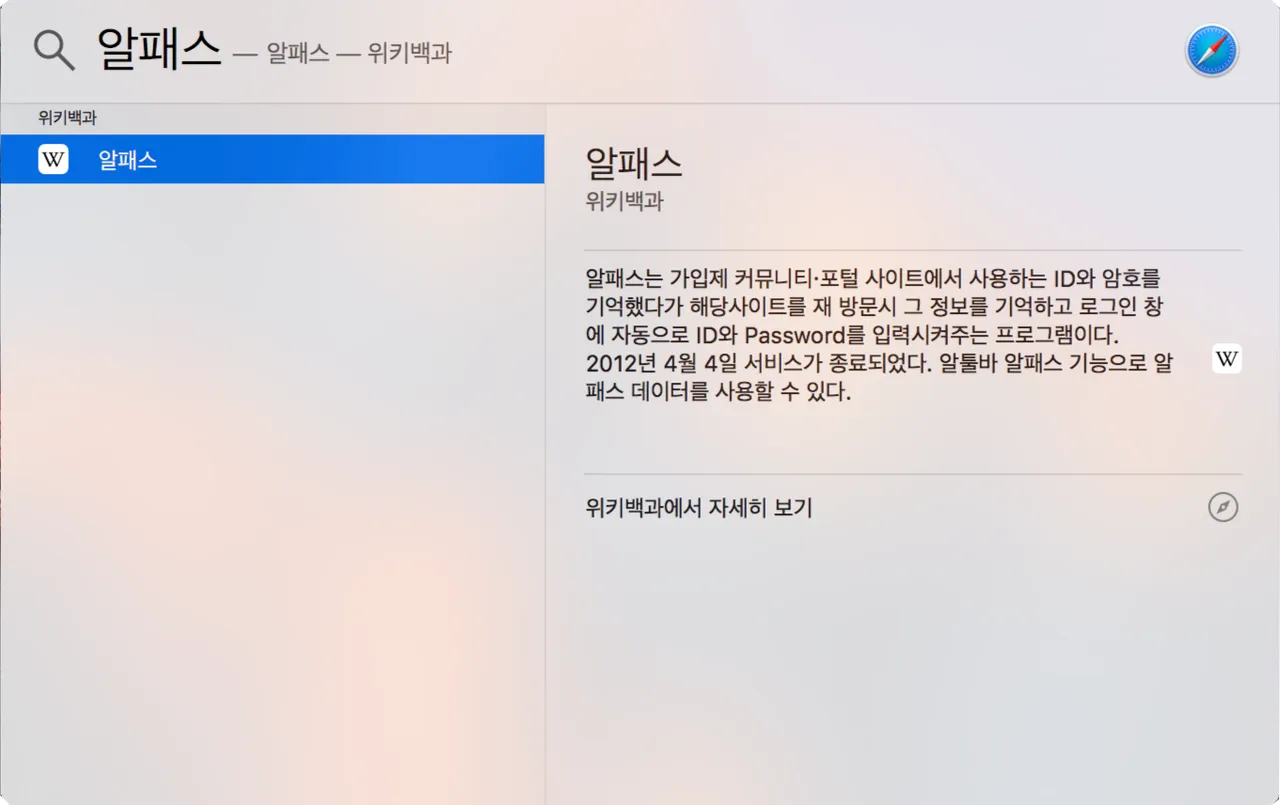Click the 위키백과 subtitle under preview title
This screenshot has height=805, width=1280.
pos(625,201)
